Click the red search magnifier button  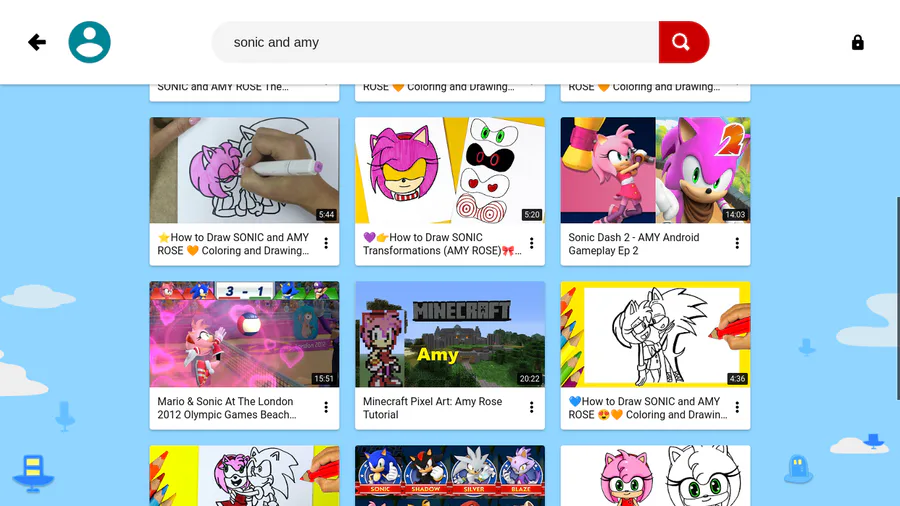click(x=684, y=42)
